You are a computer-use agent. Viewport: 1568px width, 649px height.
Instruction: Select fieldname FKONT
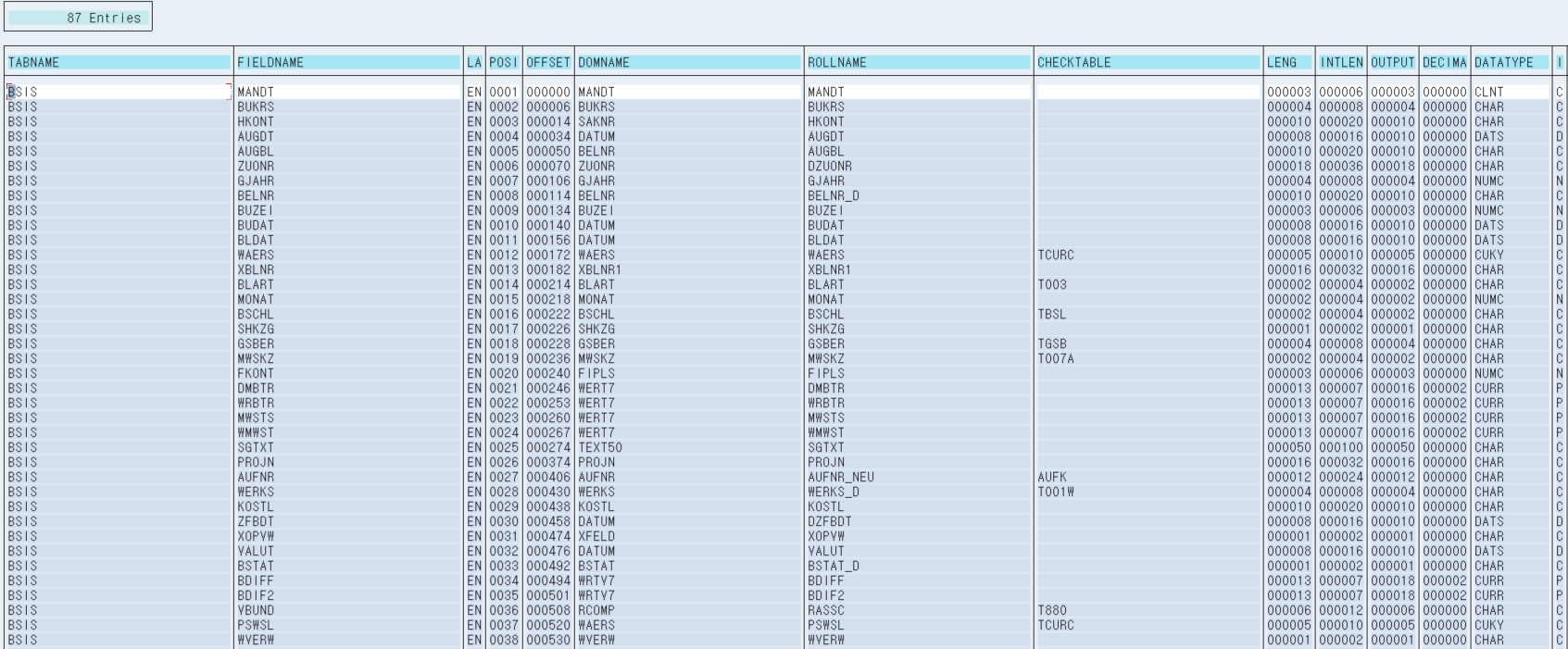[x=256, y=373]
